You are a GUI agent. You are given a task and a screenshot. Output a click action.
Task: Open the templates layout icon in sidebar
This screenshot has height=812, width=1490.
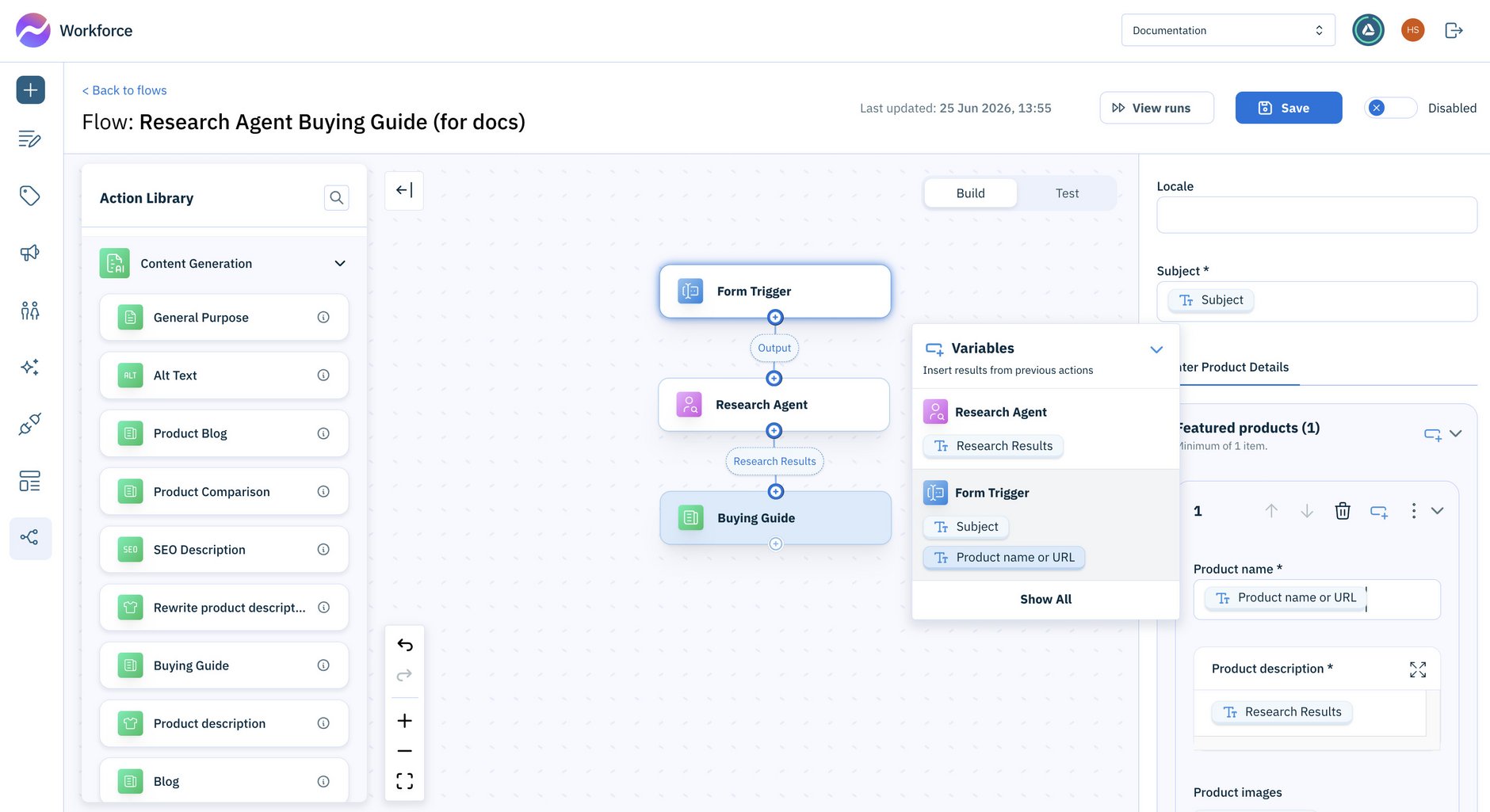point(30,481)
